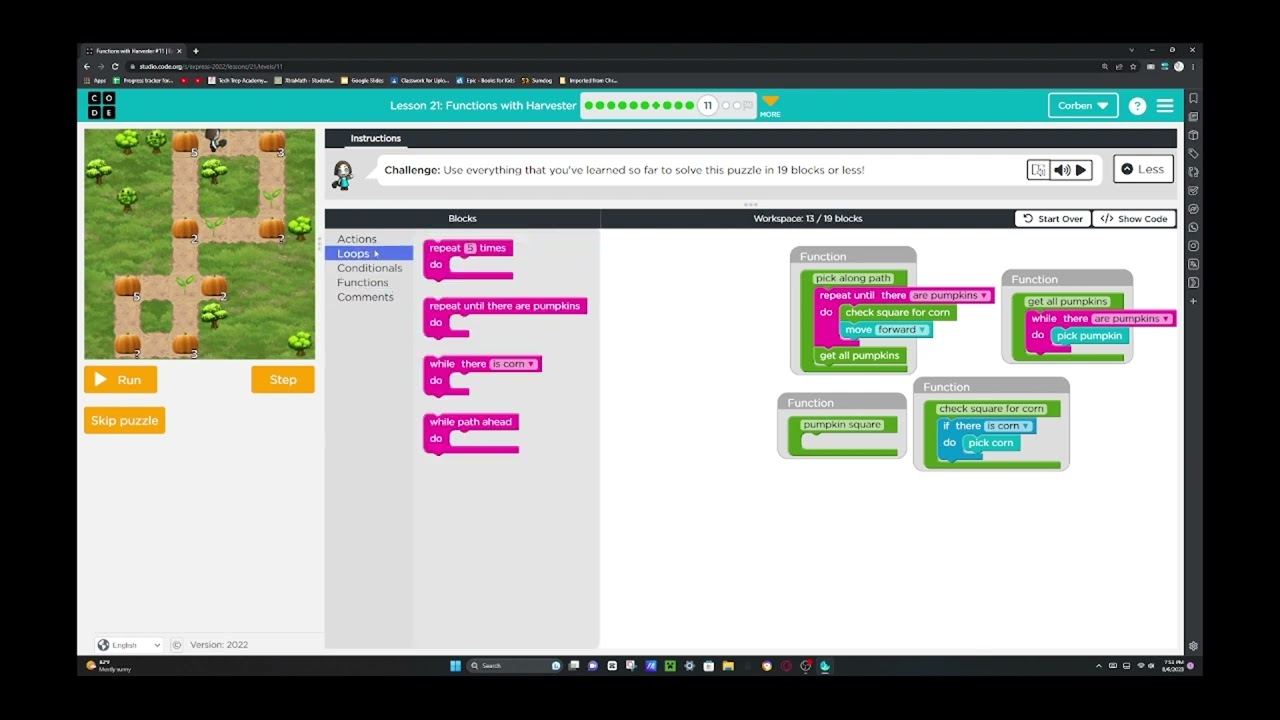Click the instructor character avatar
Viewport: 1280px width, 720px height.
point(342,175)
